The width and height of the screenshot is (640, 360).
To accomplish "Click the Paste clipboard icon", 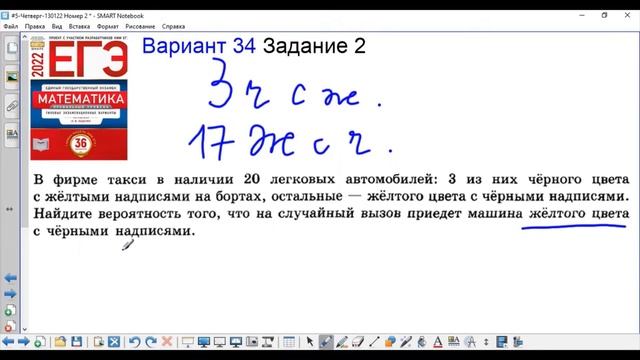I will [x=98, y=342].
